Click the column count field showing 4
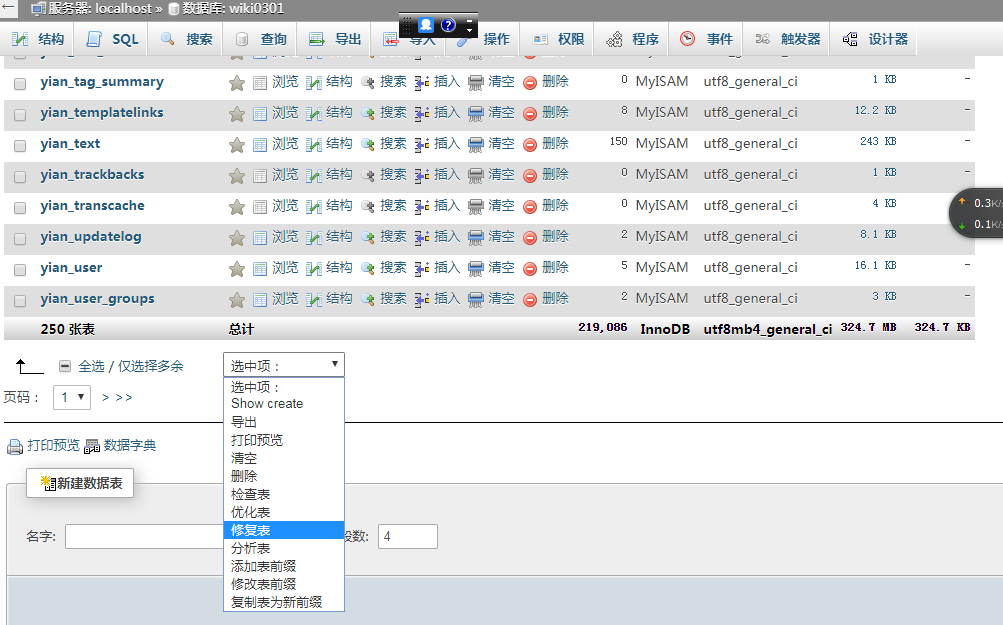 coord(407,536)
